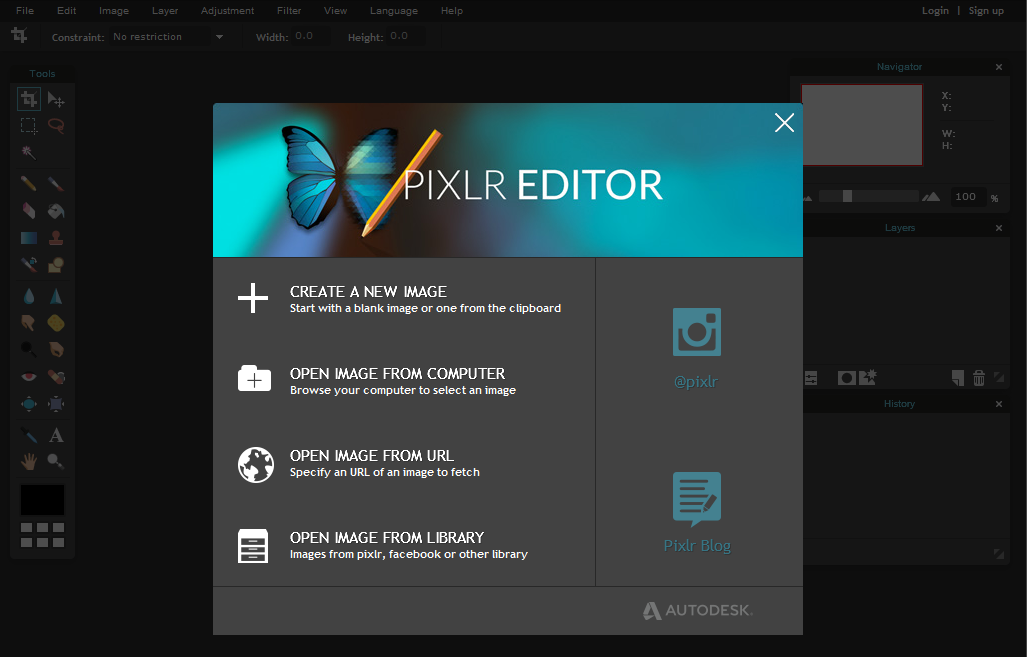
Task: Click the Navigator zoom-in mountain icon
Action: click(x=931, y=197)
